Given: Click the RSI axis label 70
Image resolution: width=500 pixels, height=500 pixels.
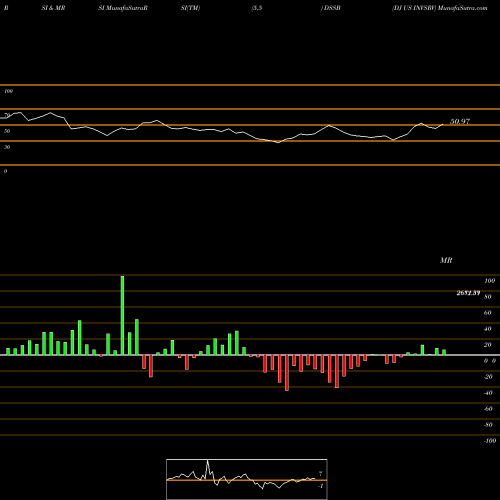Looking at the screenshot, I should click(x=7, y=115).
